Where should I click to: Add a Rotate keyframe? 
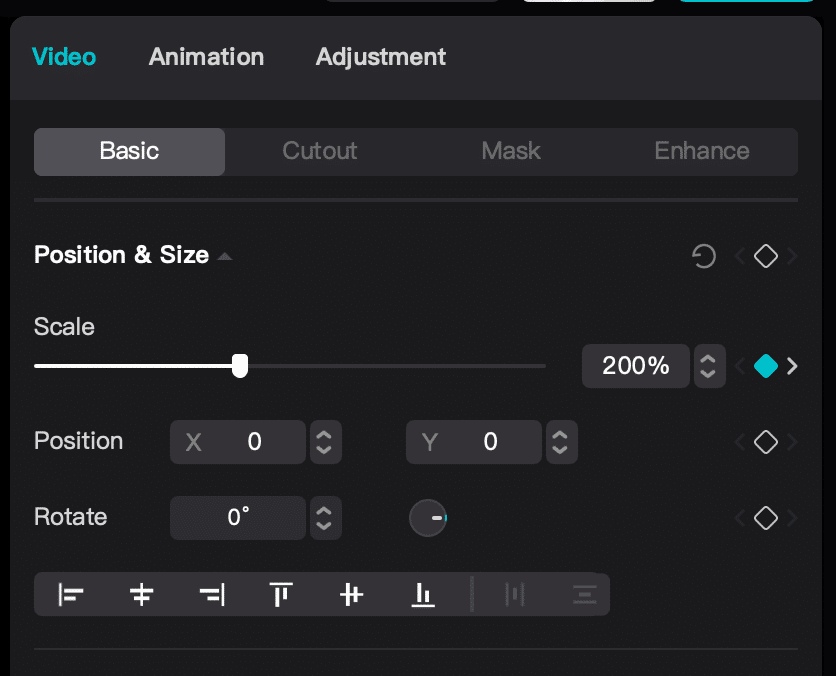click(766, 518)
